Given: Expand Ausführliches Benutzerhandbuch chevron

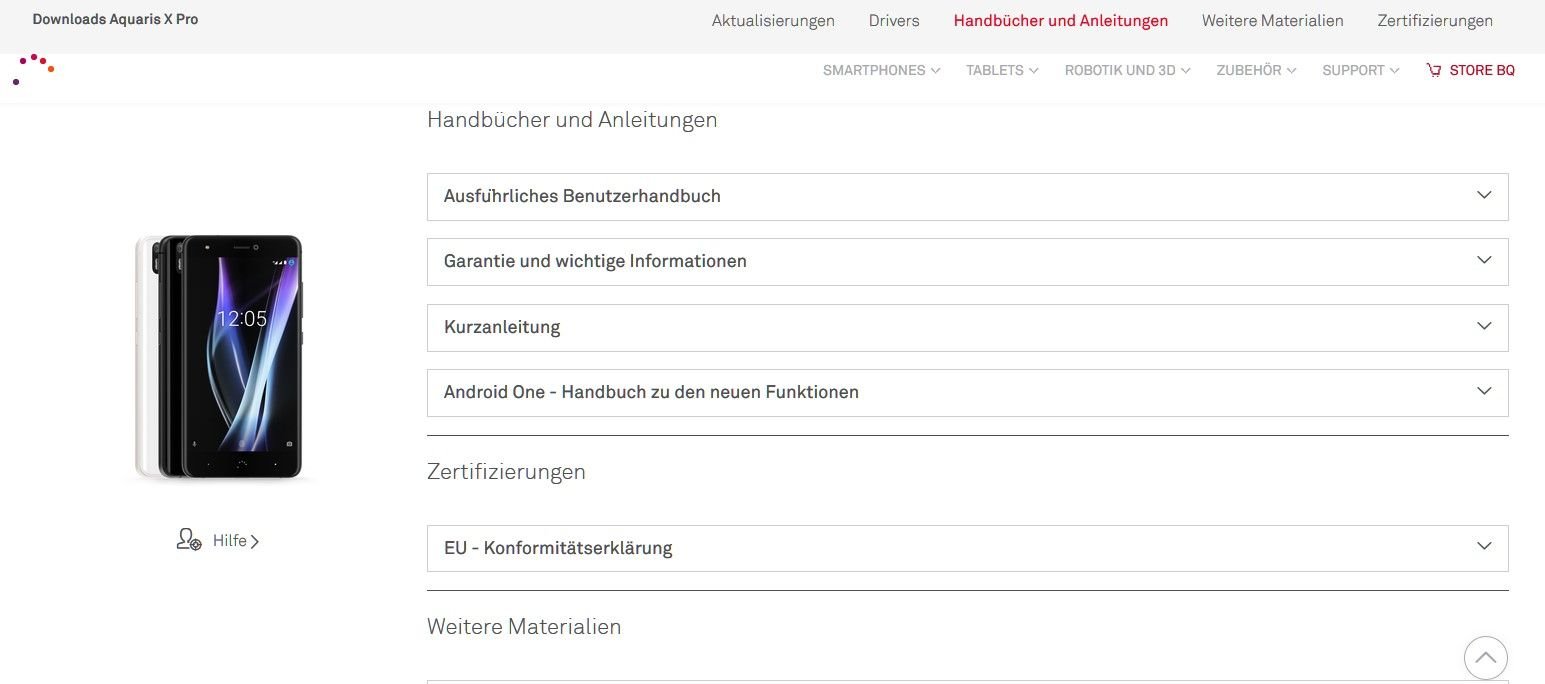Looking at the screenshot, I should tap(1484, 195).
